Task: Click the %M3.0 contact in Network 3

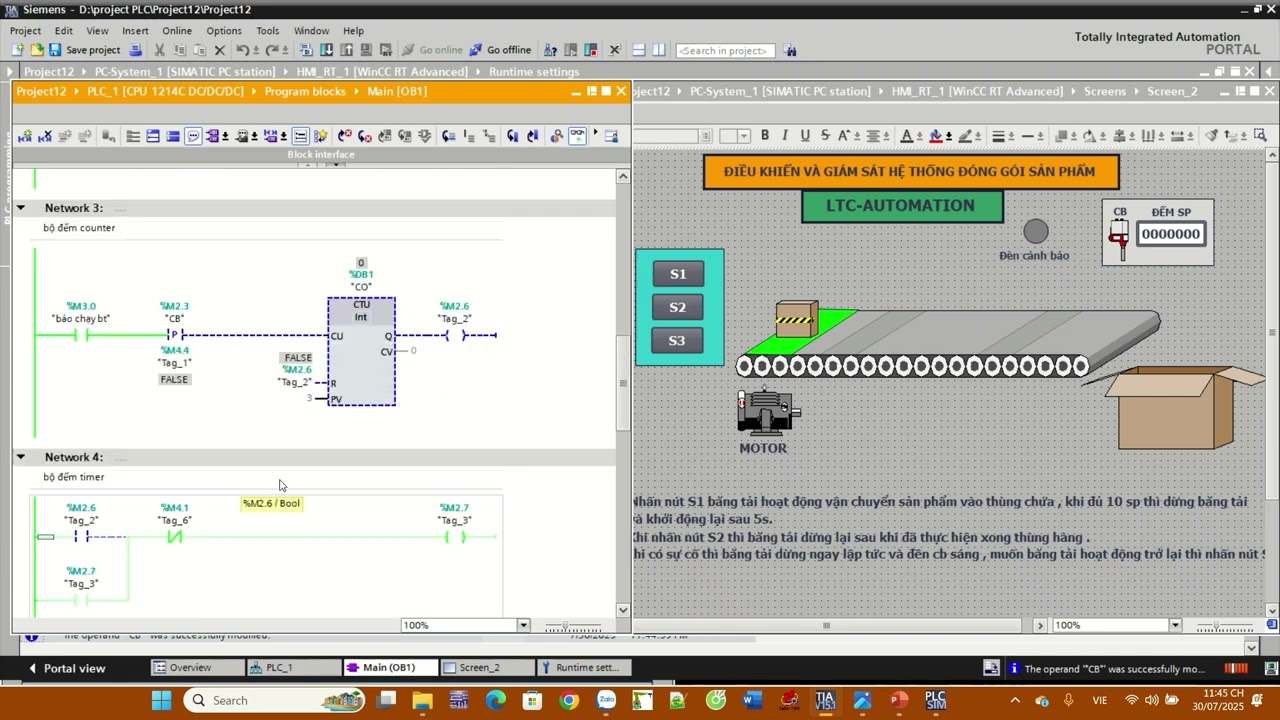Action: [81, 335]
